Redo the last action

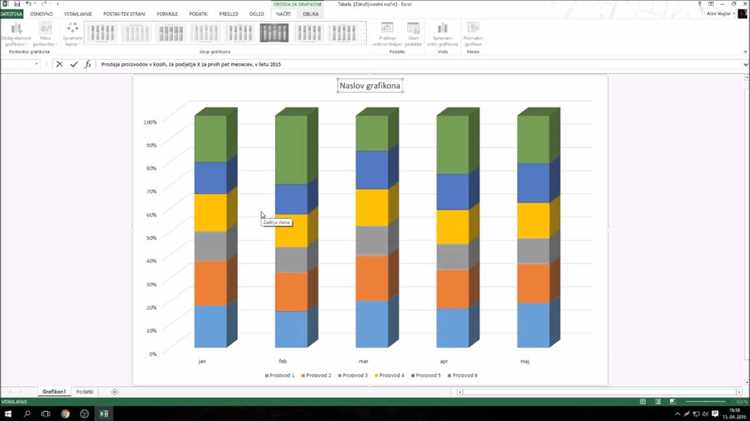(x=44, y=4)
